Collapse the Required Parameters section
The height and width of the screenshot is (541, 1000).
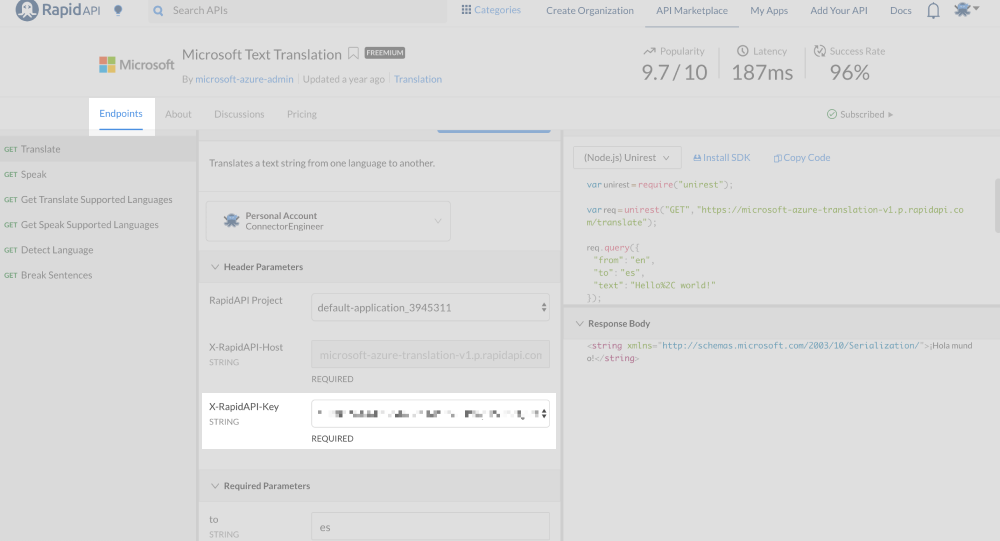tap(215, 486)
